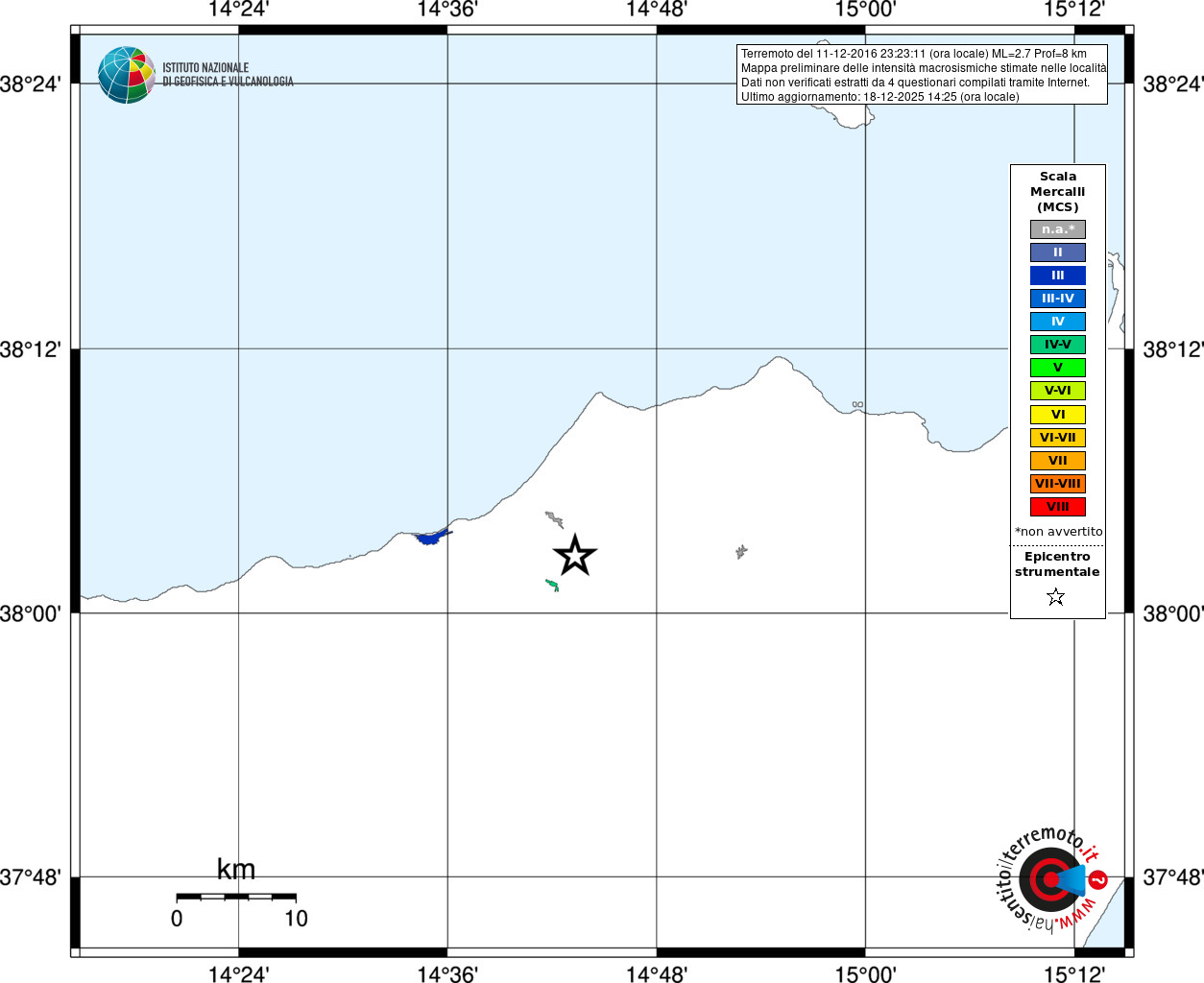This screenshot has height=983, width=1204.
Task: Click the green V legend swatch
Action: click(x=1058, y=368)
